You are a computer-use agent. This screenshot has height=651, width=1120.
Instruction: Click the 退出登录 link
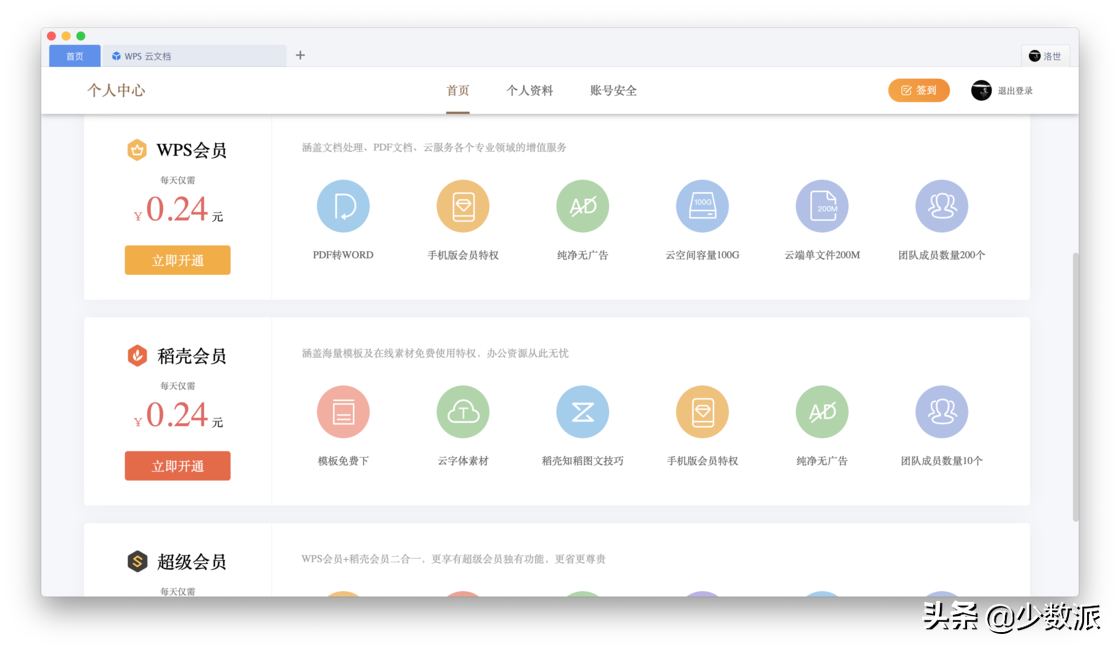(1015, 91)
